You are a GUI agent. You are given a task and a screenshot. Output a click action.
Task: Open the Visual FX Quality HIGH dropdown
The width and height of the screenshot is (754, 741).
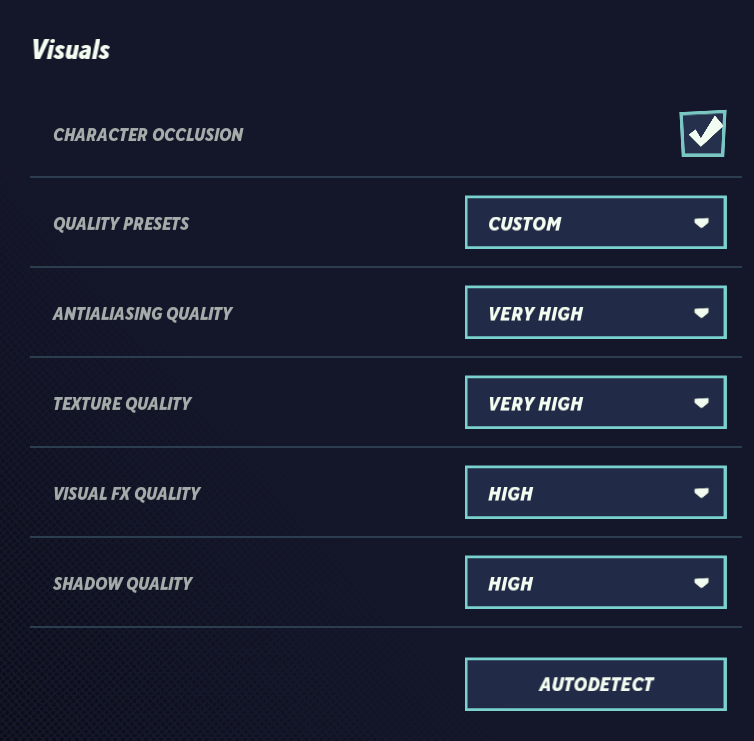(x=594, y=493)
